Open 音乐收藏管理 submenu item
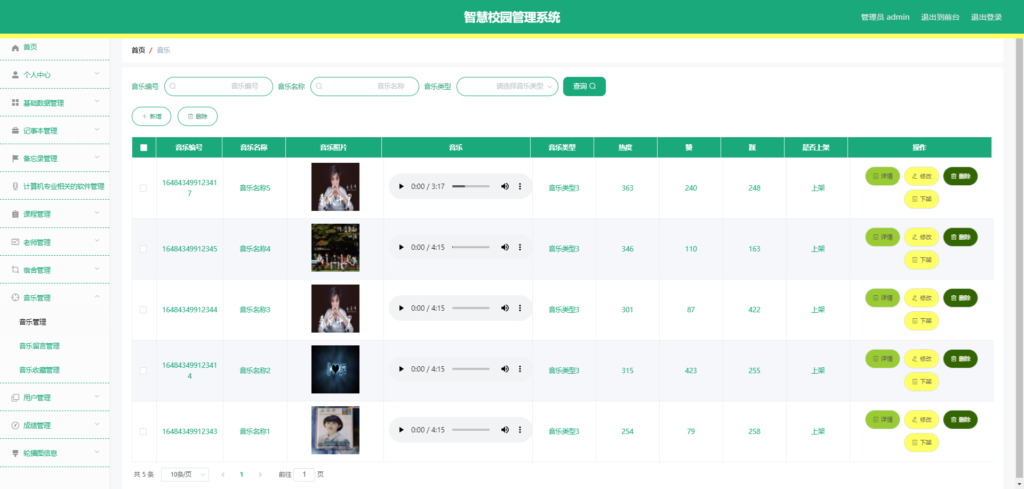 39,370
